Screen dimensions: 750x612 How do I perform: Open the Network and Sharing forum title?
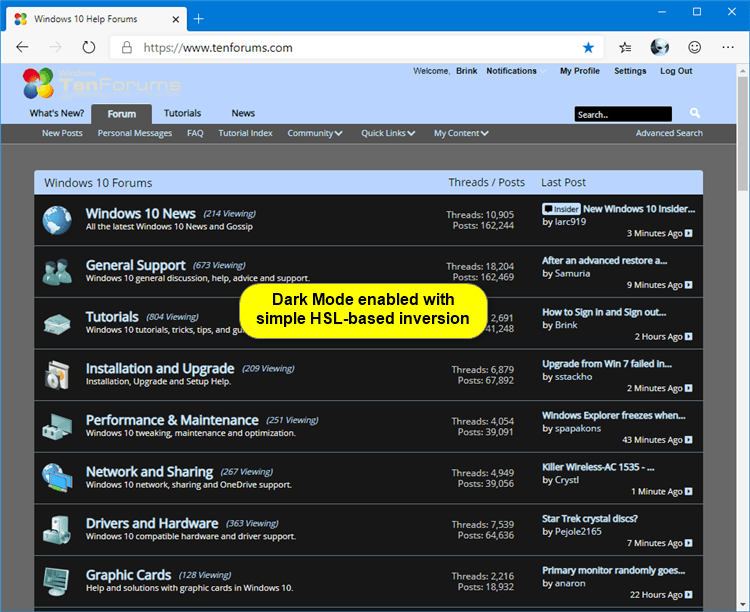coord(149,472)
